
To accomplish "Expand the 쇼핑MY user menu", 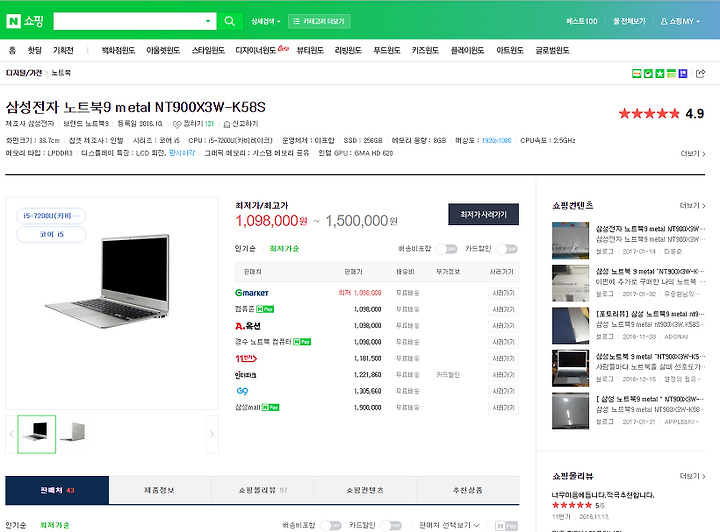I will click(x=680, y=22).
